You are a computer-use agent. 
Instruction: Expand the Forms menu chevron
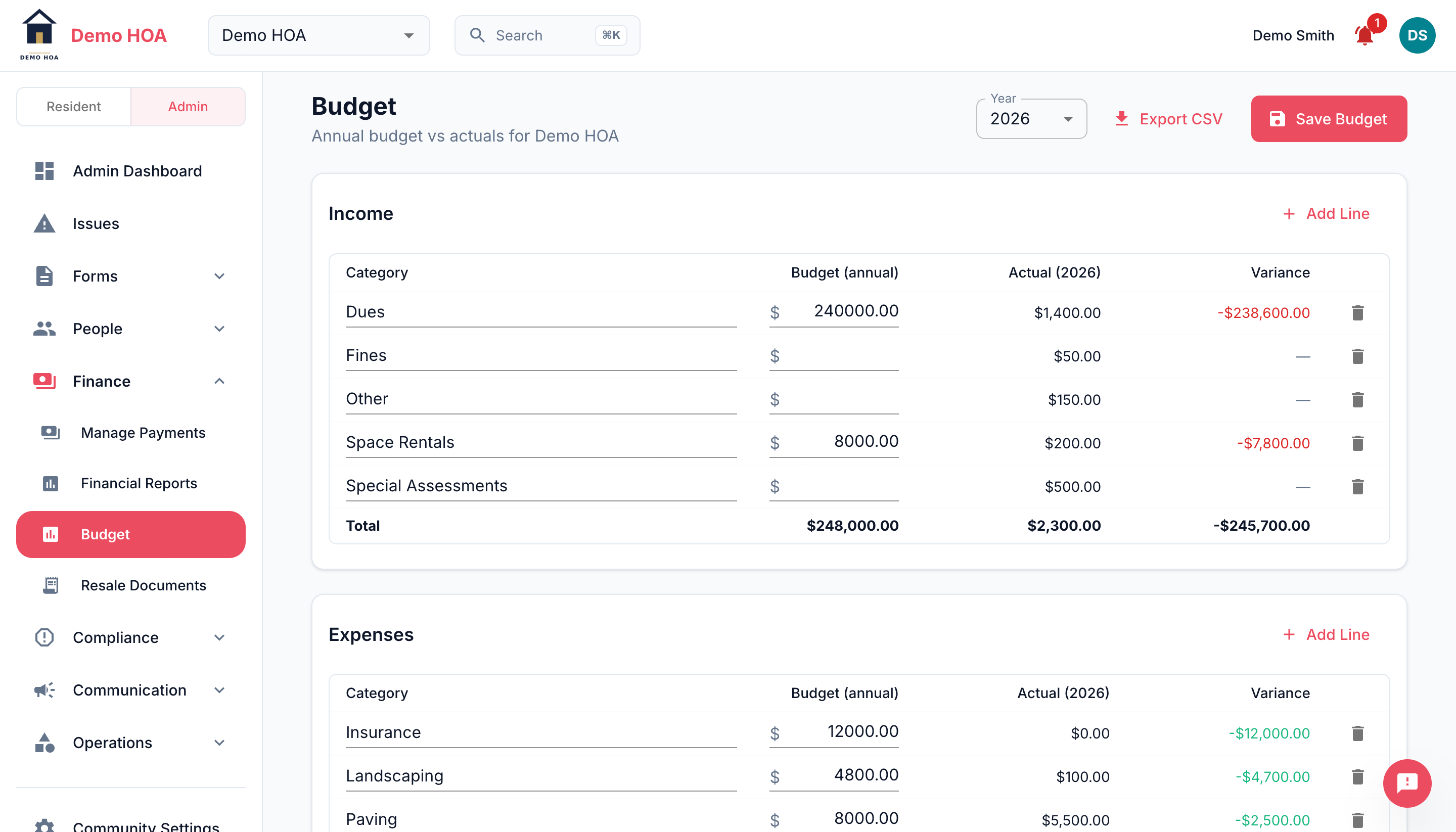pyautogui.click(x=220, y=276)
